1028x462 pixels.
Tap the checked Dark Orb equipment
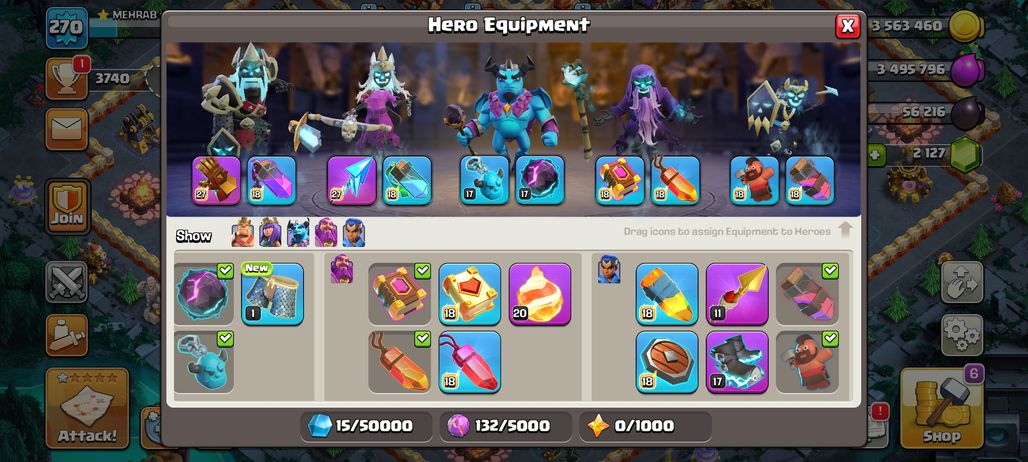[x=203, y=294]
